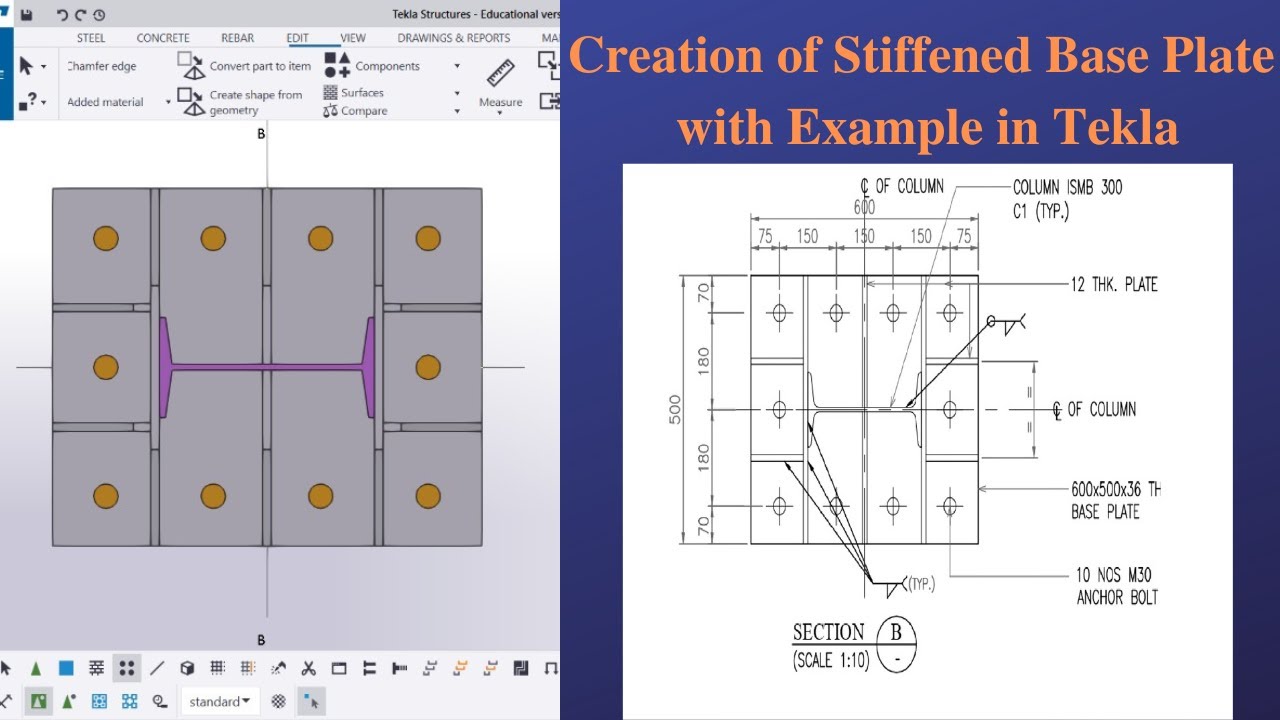This screenshot has width=1280, height=720.
Task: Click the inquire object question mark icon
Action: click(28, 100)
